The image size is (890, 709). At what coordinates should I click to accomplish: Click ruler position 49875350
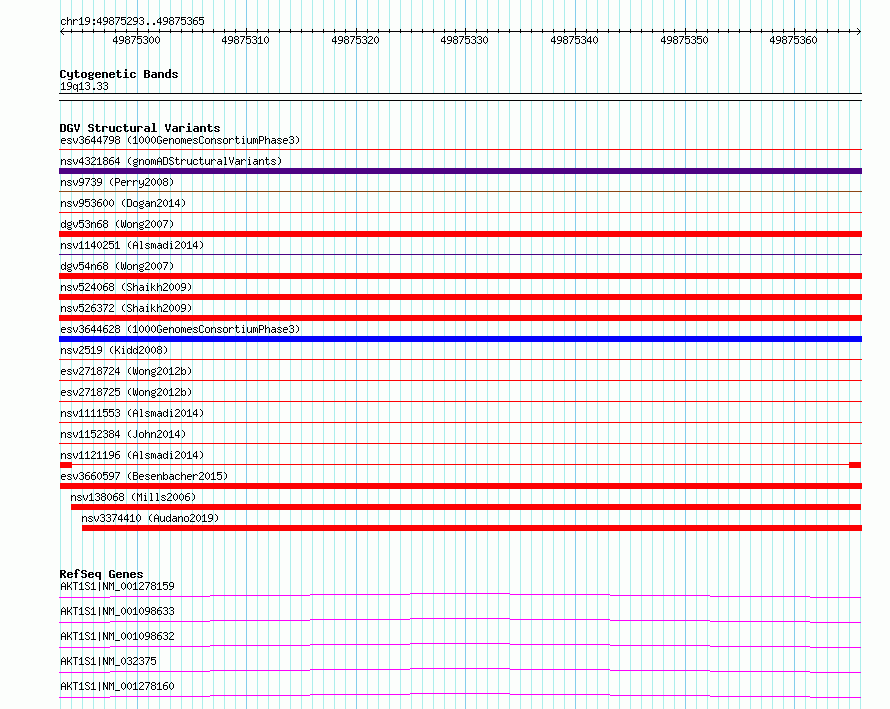click(685, 40)
